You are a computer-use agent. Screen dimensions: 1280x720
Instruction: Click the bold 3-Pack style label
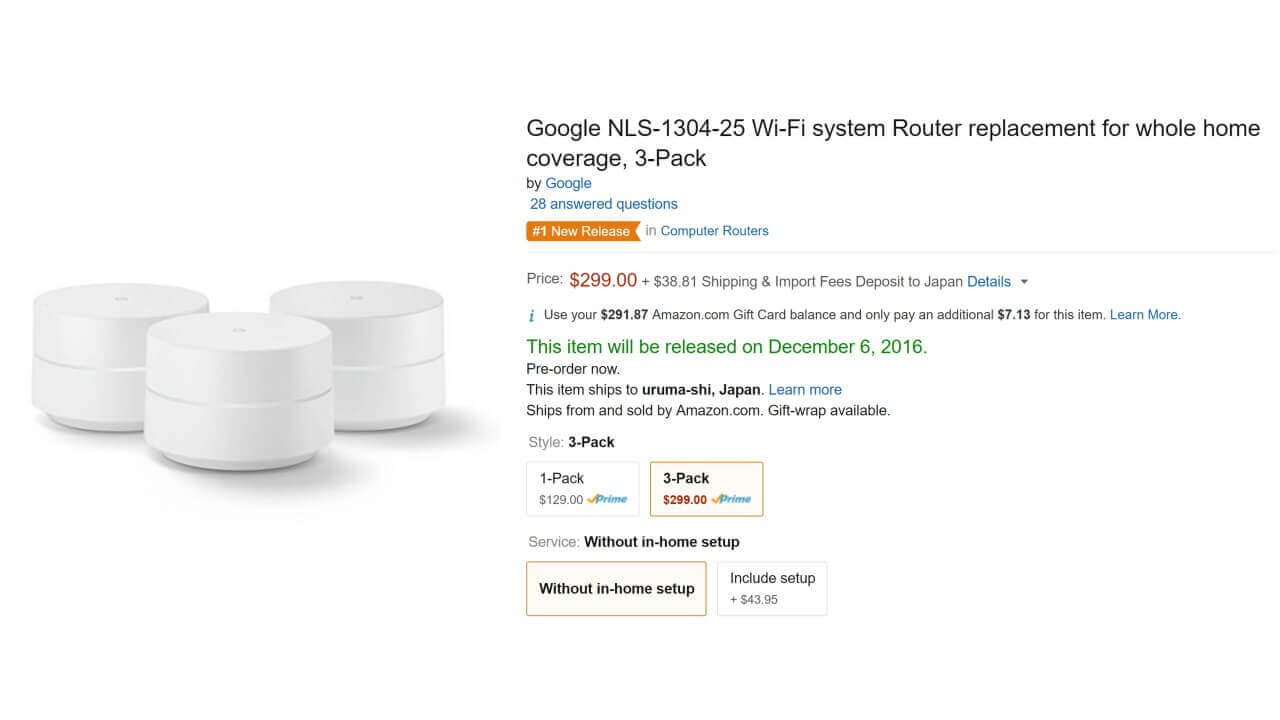[x=593, y=442]
